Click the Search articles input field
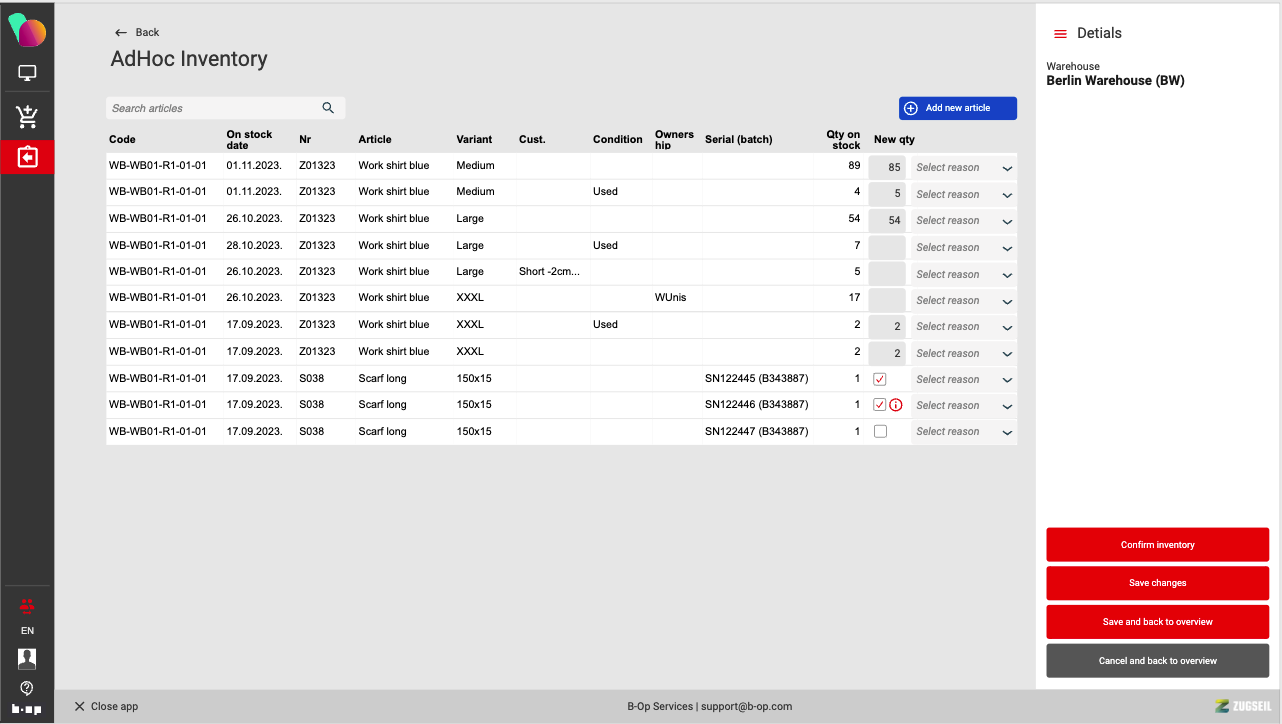 [x=212, y=108]
